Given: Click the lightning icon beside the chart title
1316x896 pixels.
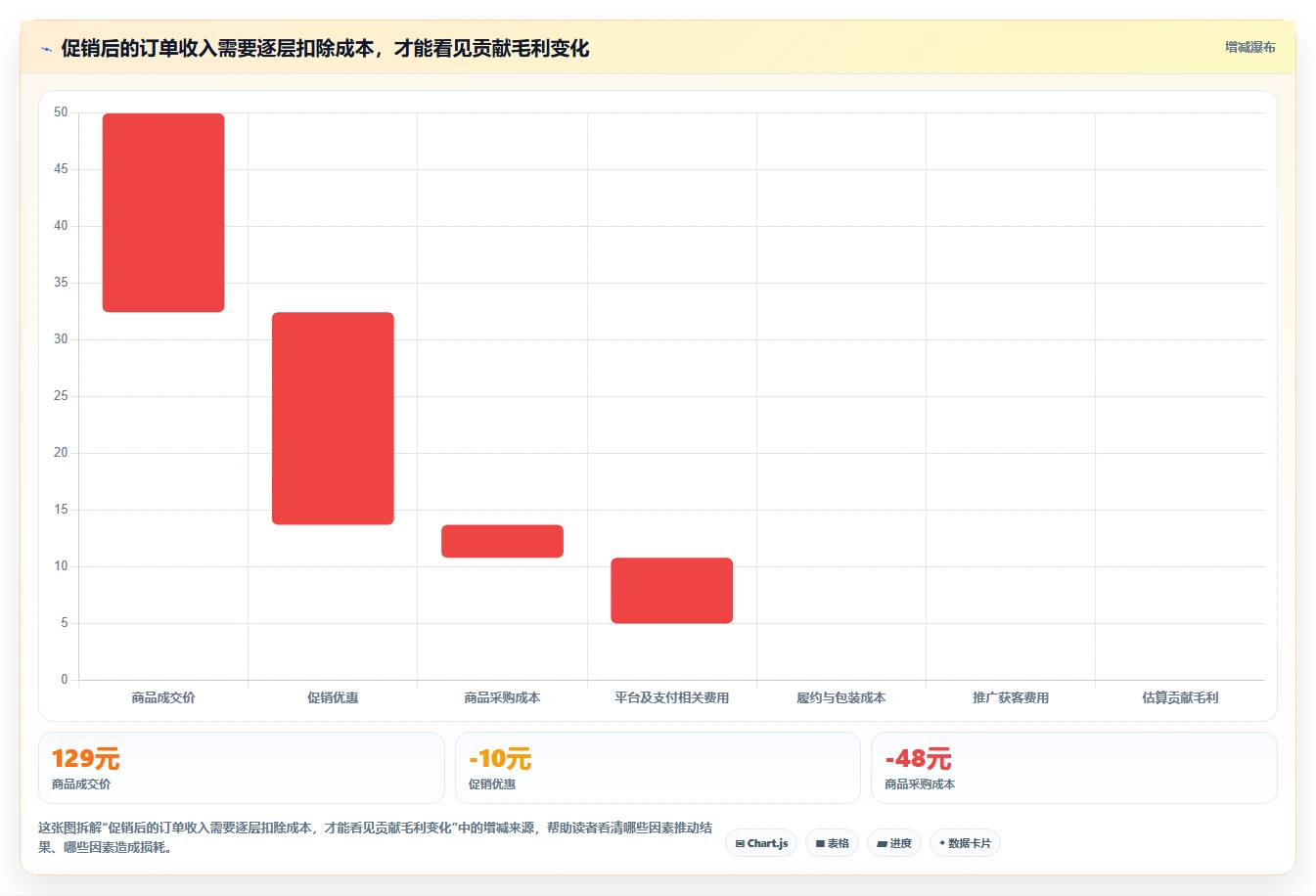Looking at the screenshot, I should point(46,49).
